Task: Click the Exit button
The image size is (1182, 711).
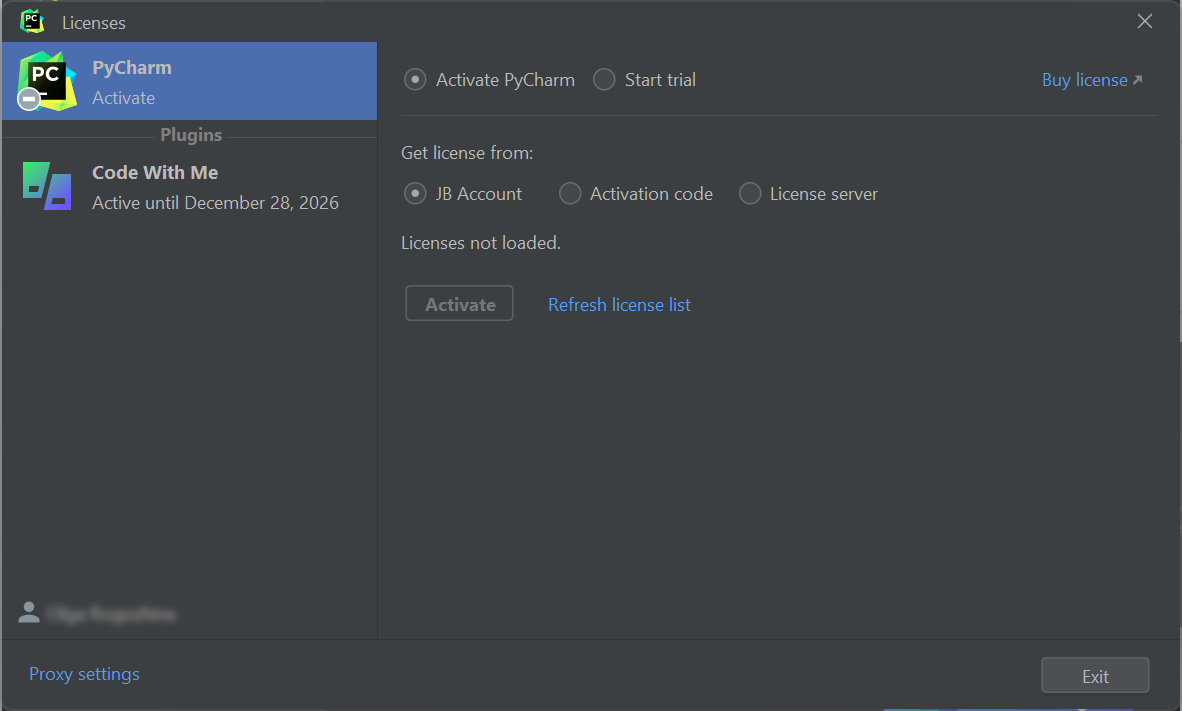Action: 1095,676
